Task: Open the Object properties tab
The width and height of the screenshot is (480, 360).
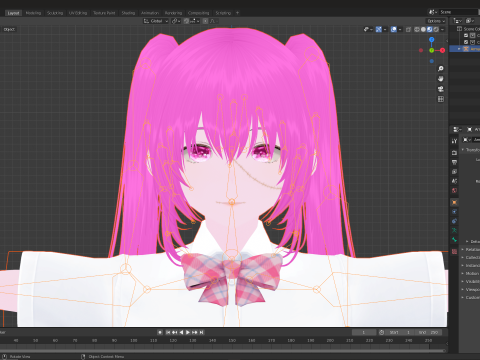Action: [454, 202]
